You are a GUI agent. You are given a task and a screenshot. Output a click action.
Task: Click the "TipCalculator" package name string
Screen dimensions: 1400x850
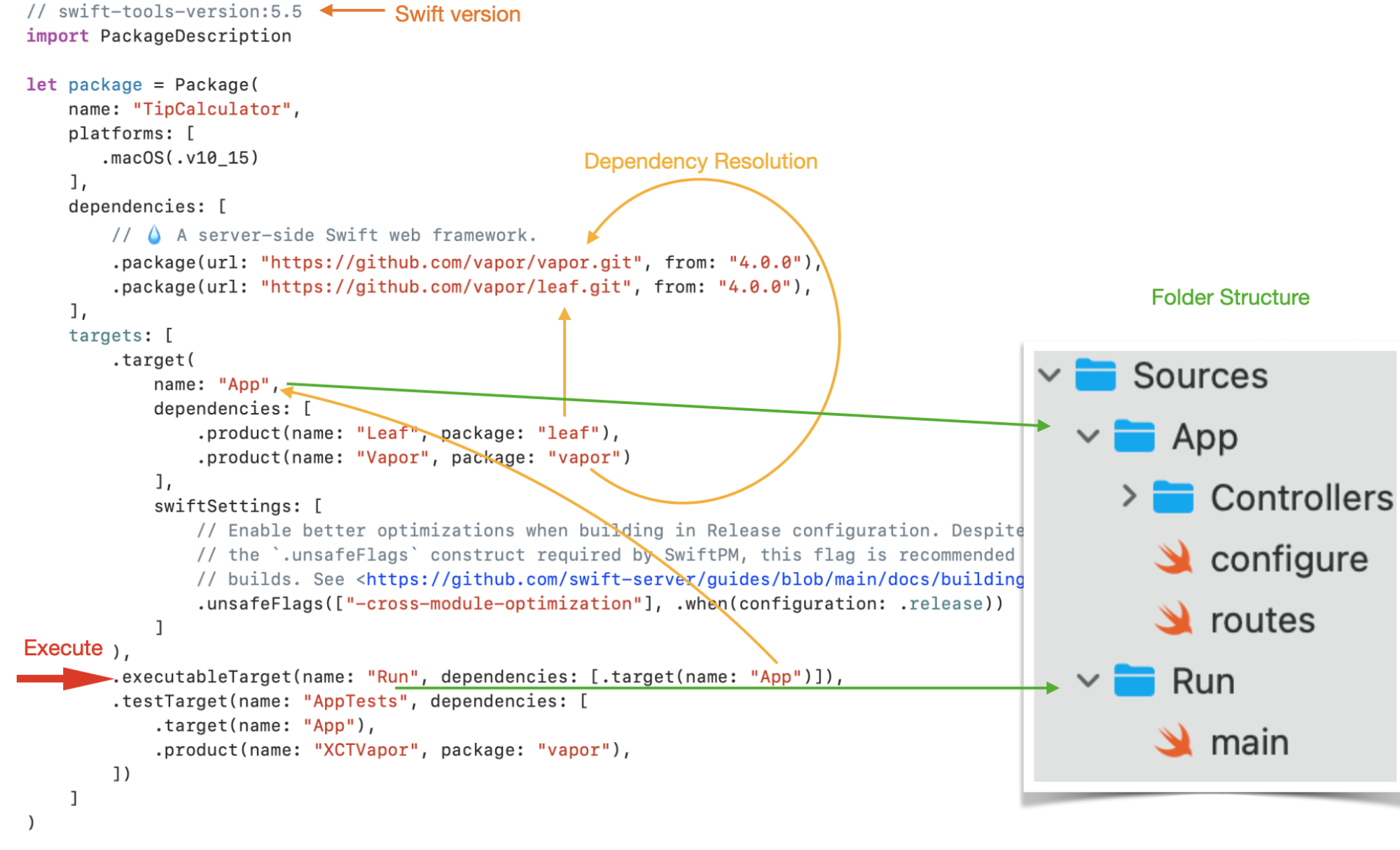click(x=212, y=109)
